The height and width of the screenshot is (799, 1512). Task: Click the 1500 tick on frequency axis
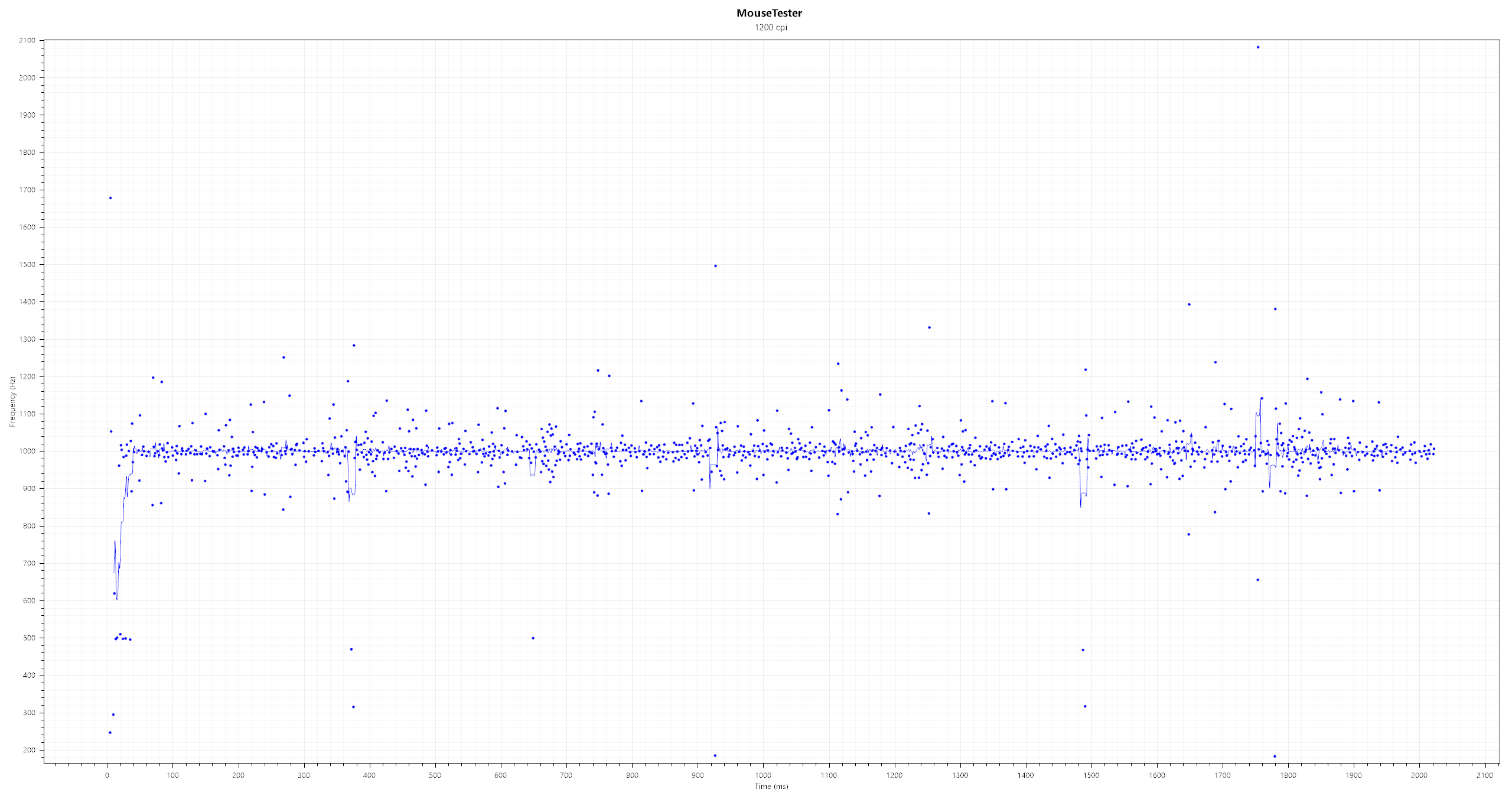27,264
